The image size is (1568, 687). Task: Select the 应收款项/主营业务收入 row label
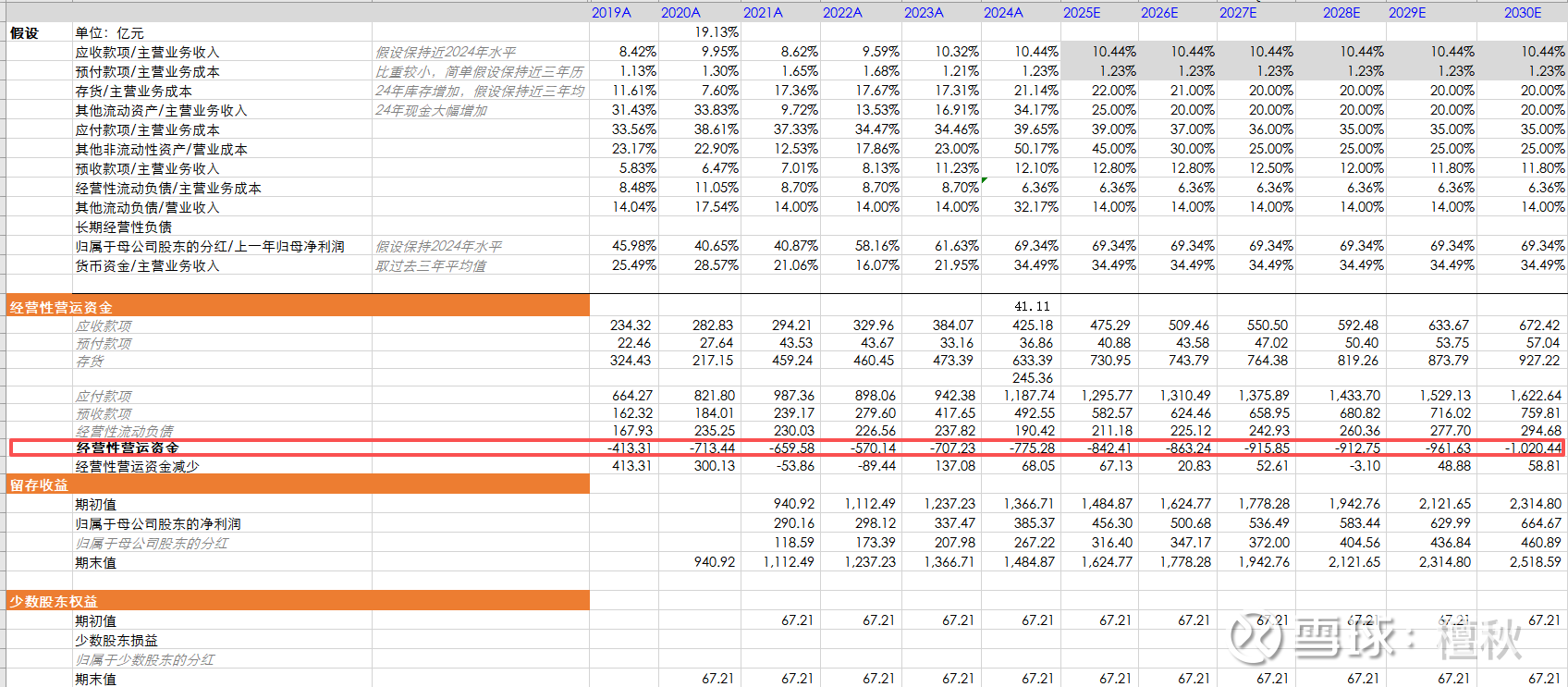[147, 53]
